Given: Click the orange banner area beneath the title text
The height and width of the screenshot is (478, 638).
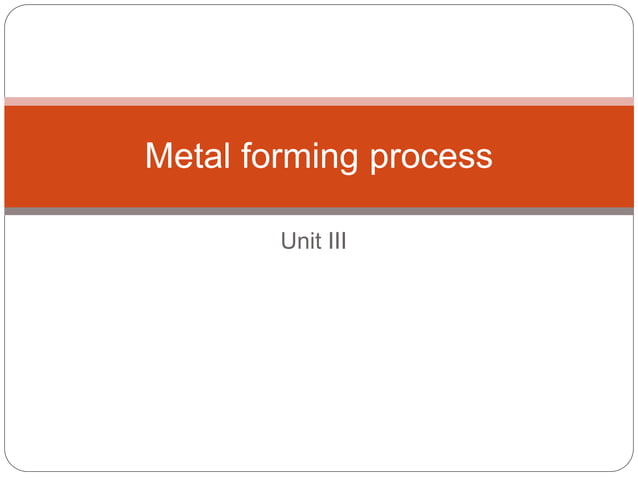Looking at the screenshot, I should (319, 191).
